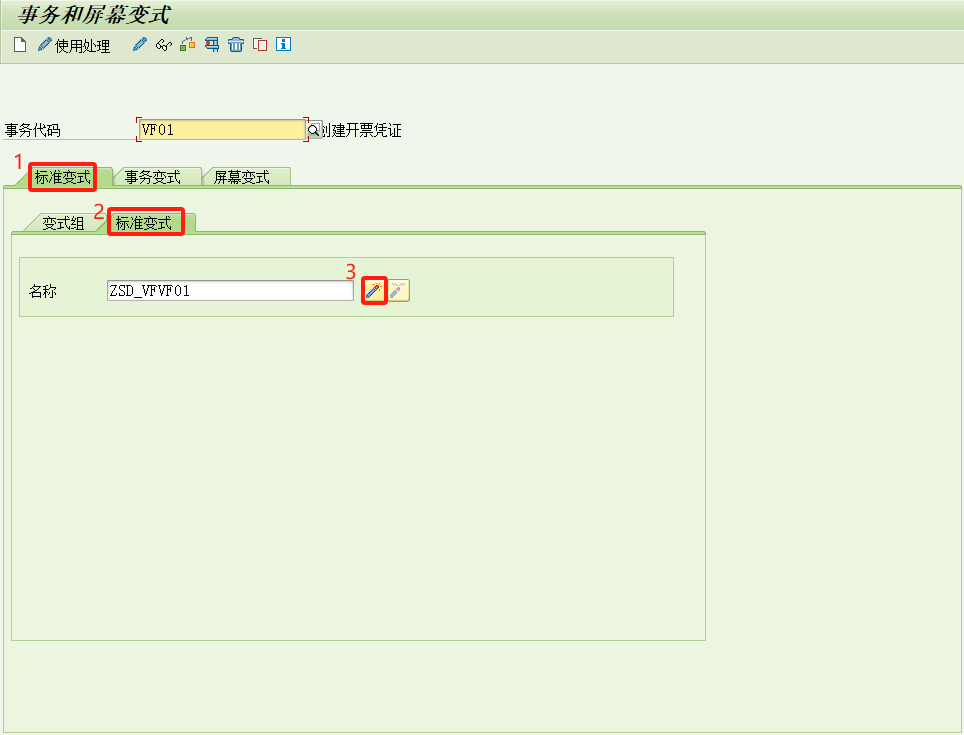Click the Copy icon in toolbar

(260, 45)
